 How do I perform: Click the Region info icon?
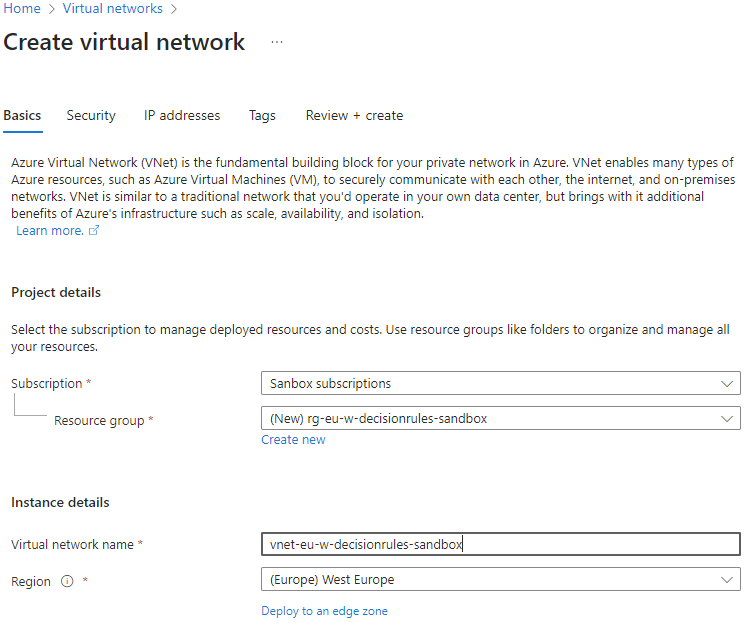click(67, 581)
